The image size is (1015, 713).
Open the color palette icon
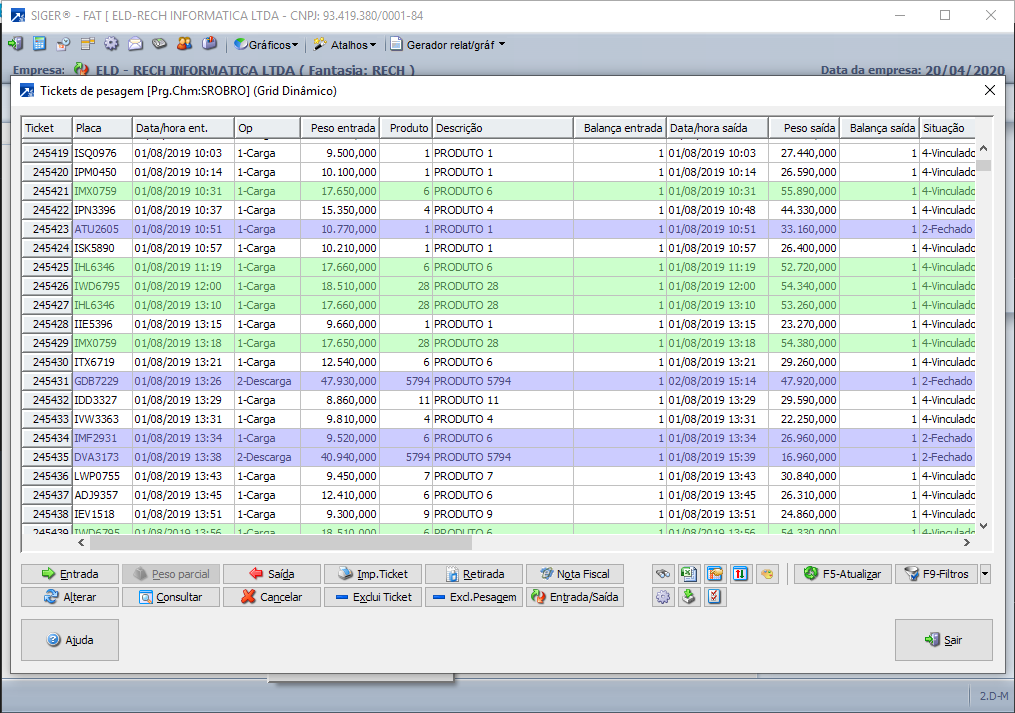click(766, 574)
